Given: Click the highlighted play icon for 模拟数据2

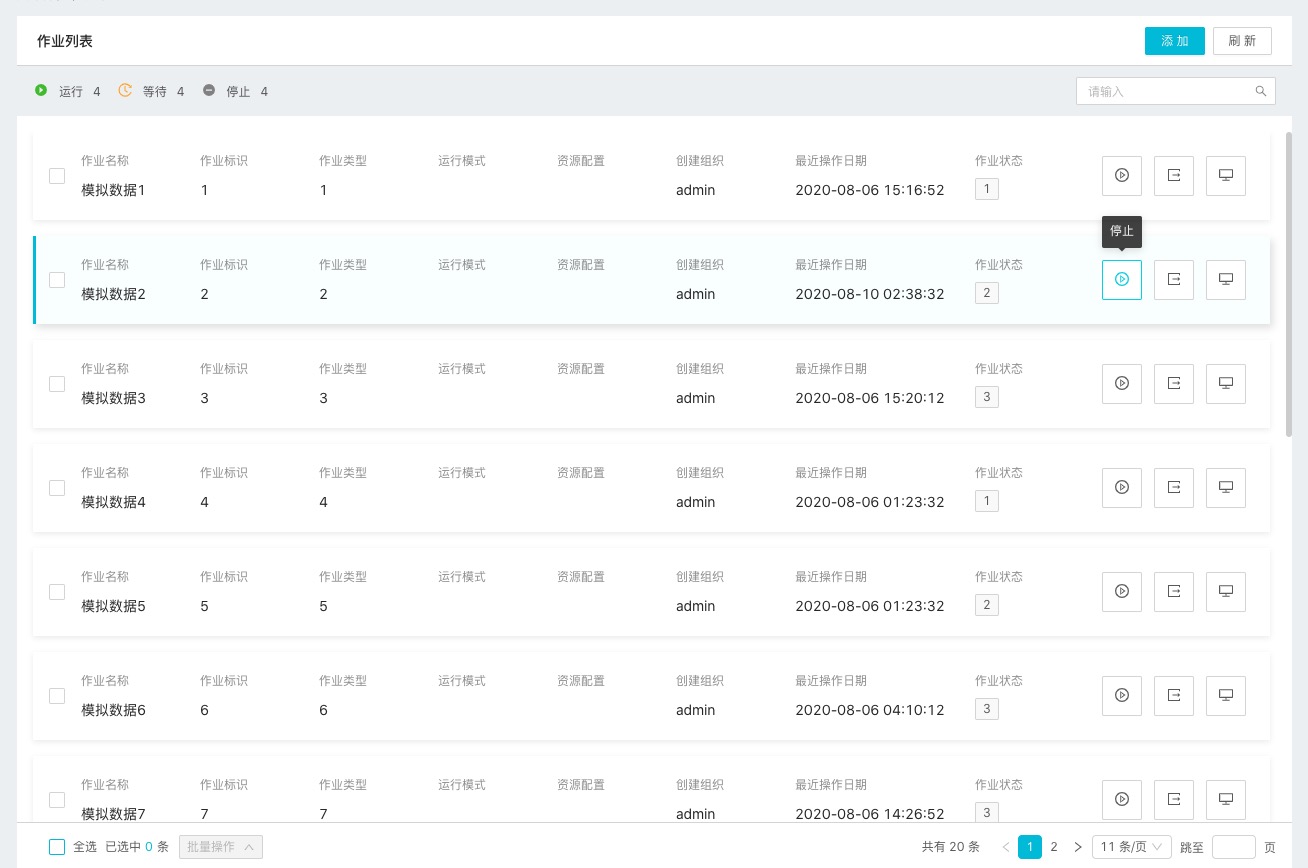Looking at the screenshot, I should point(1122,279).
